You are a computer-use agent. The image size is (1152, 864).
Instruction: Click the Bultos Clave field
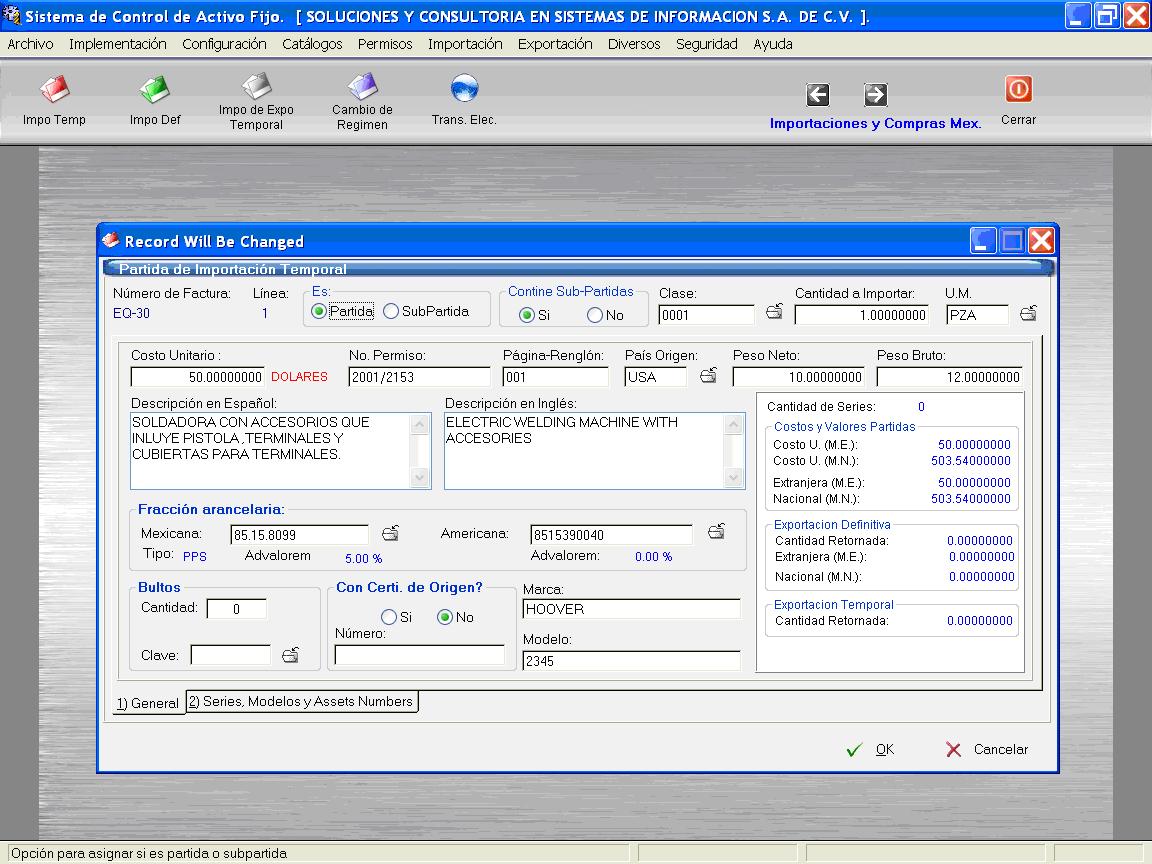pos(231,655)
